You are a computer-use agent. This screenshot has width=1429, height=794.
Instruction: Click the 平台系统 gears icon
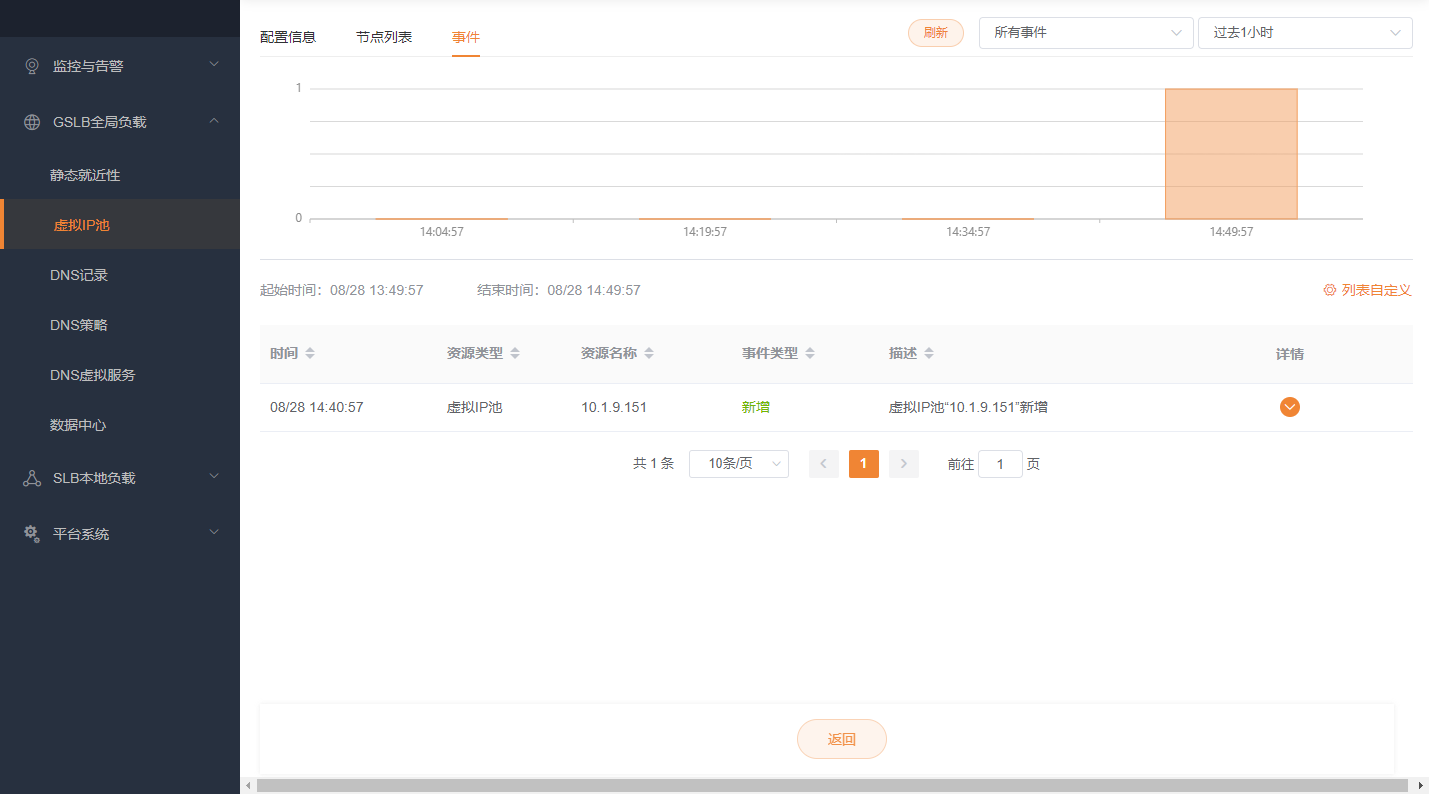coord(32,534)
